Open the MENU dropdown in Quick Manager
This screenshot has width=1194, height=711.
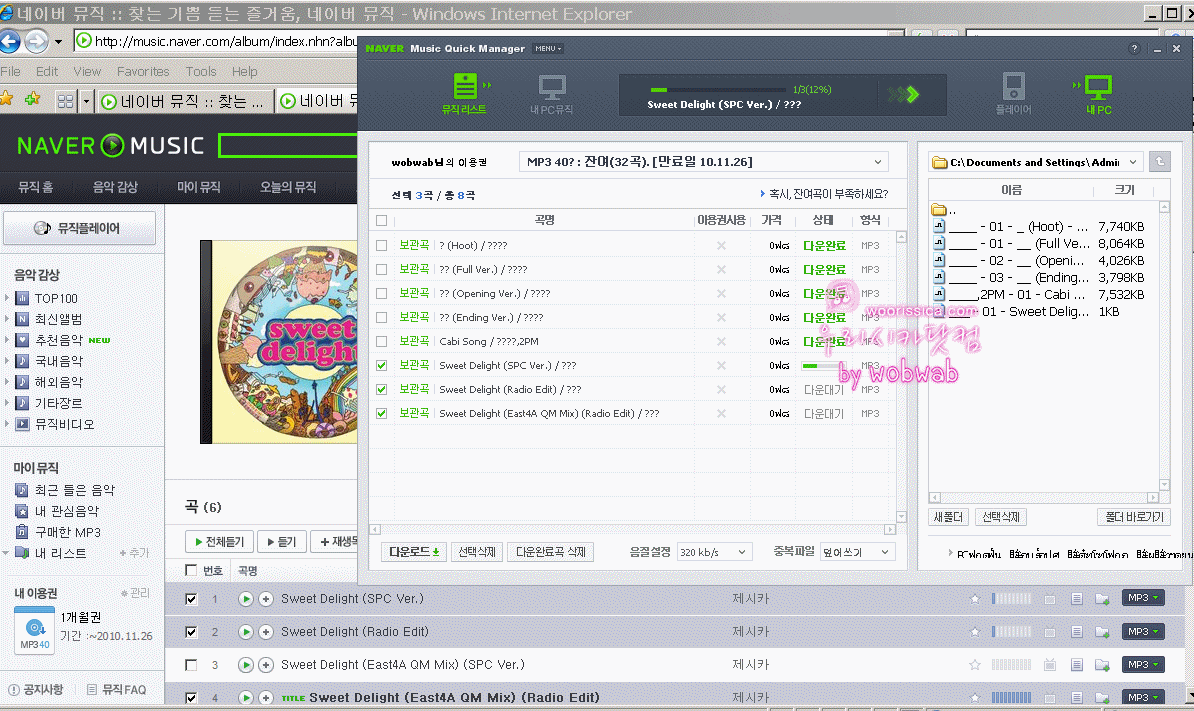point(548,49)
